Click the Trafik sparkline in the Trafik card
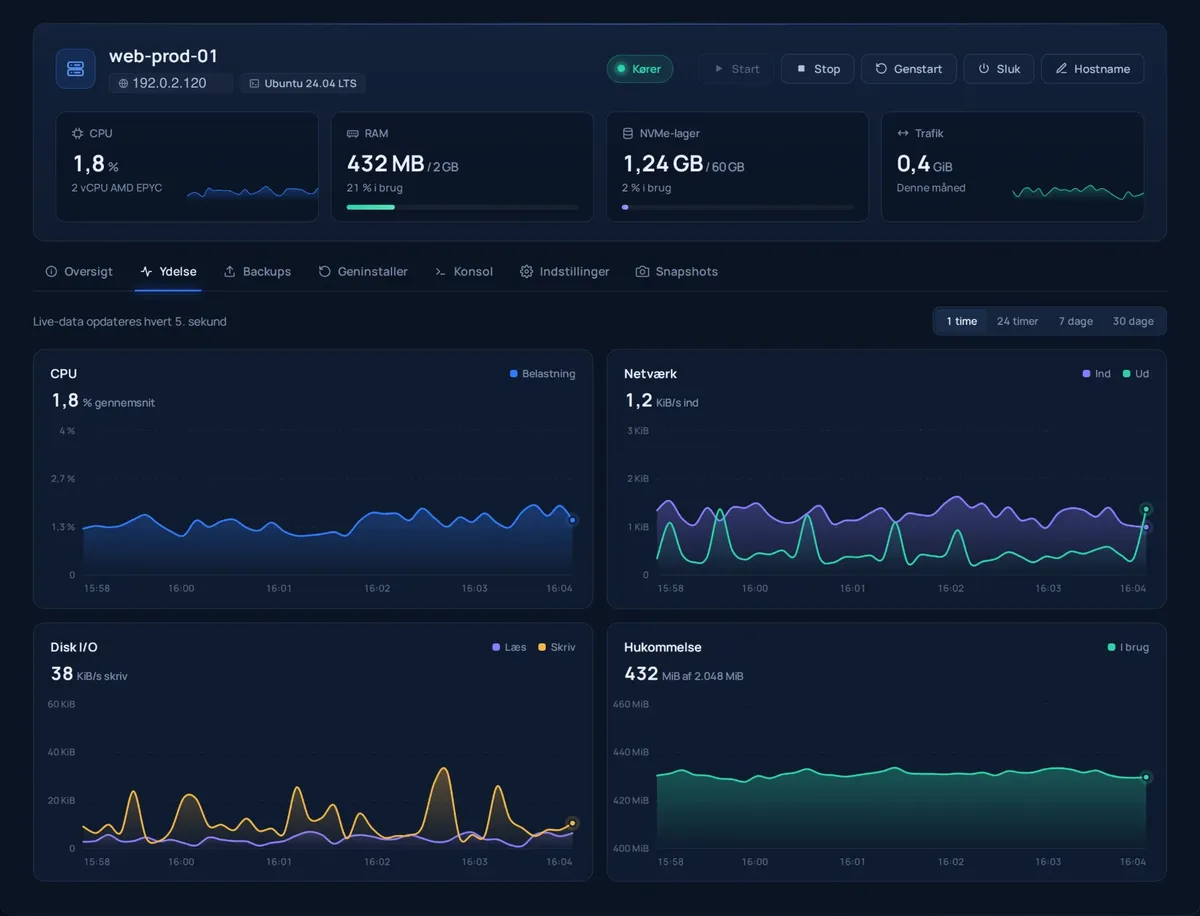 pyautogui.click(x=1078, y=192)
